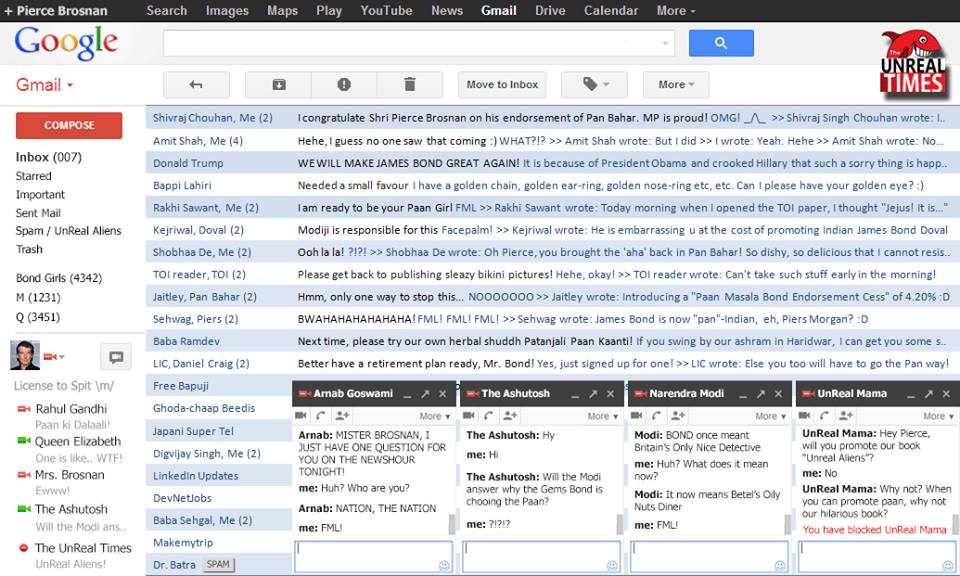
Task: Open More options in The Ashutosh chat
Action: pyautogui.click(x=603, y=416)
